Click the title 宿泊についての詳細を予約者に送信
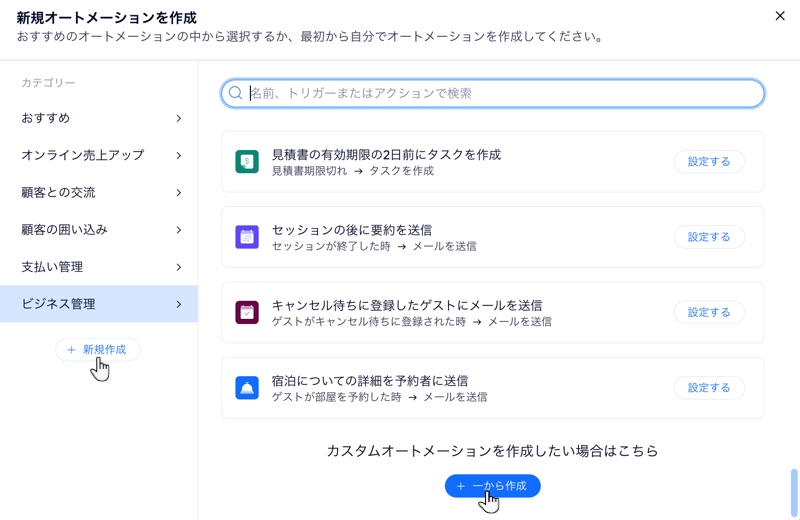Viewport: 800px width, 520px height. click(x=370, y=381)
